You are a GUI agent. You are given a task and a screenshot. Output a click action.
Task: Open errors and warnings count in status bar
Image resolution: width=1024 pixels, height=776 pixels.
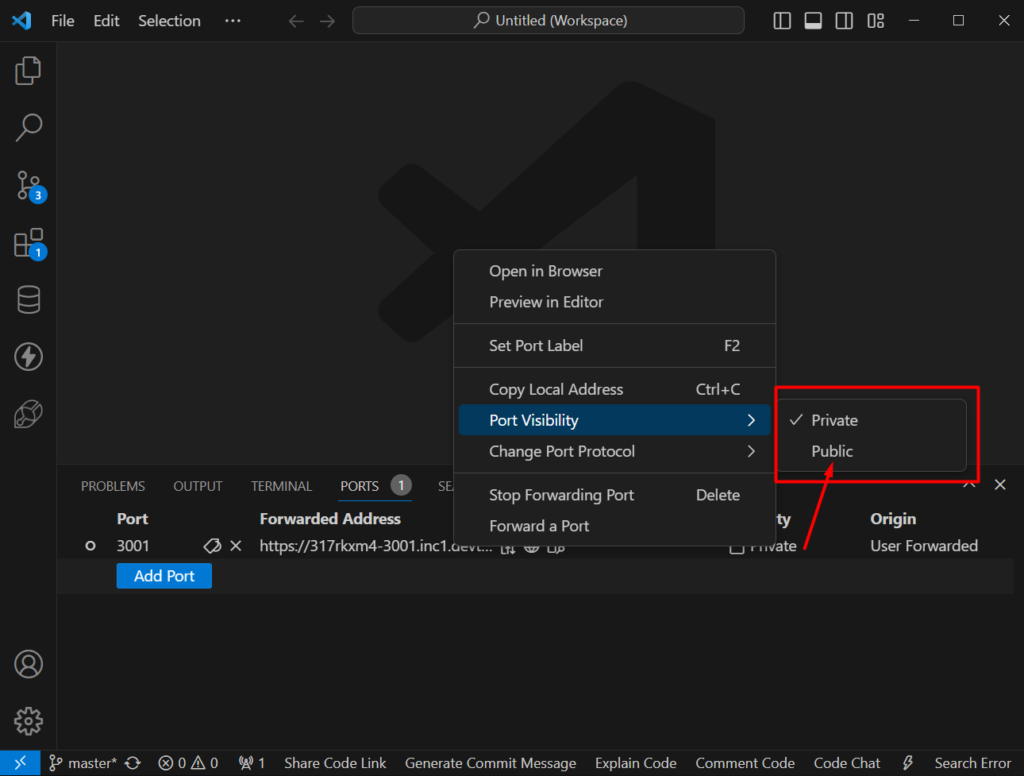click(x=188, y=763)
